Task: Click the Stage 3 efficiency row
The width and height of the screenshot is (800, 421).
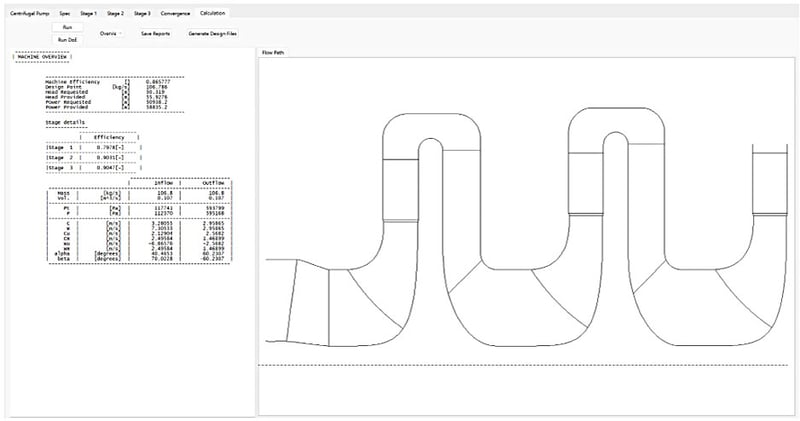Action: [94, 167]
